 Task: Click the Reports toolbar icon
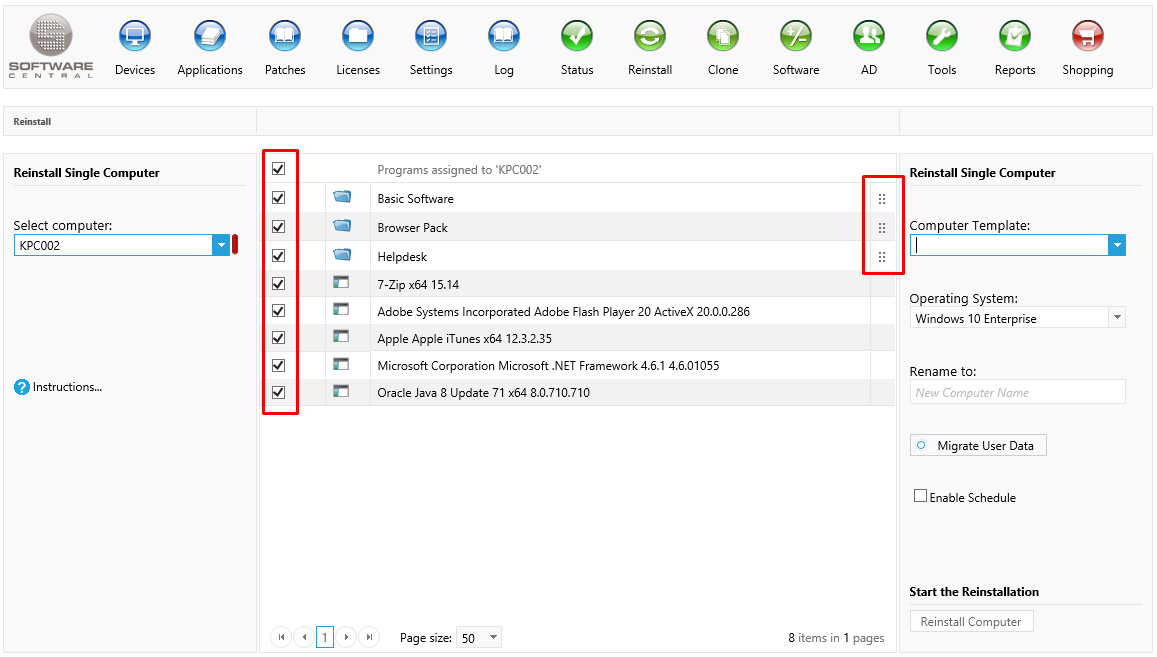click(1014, 37)
